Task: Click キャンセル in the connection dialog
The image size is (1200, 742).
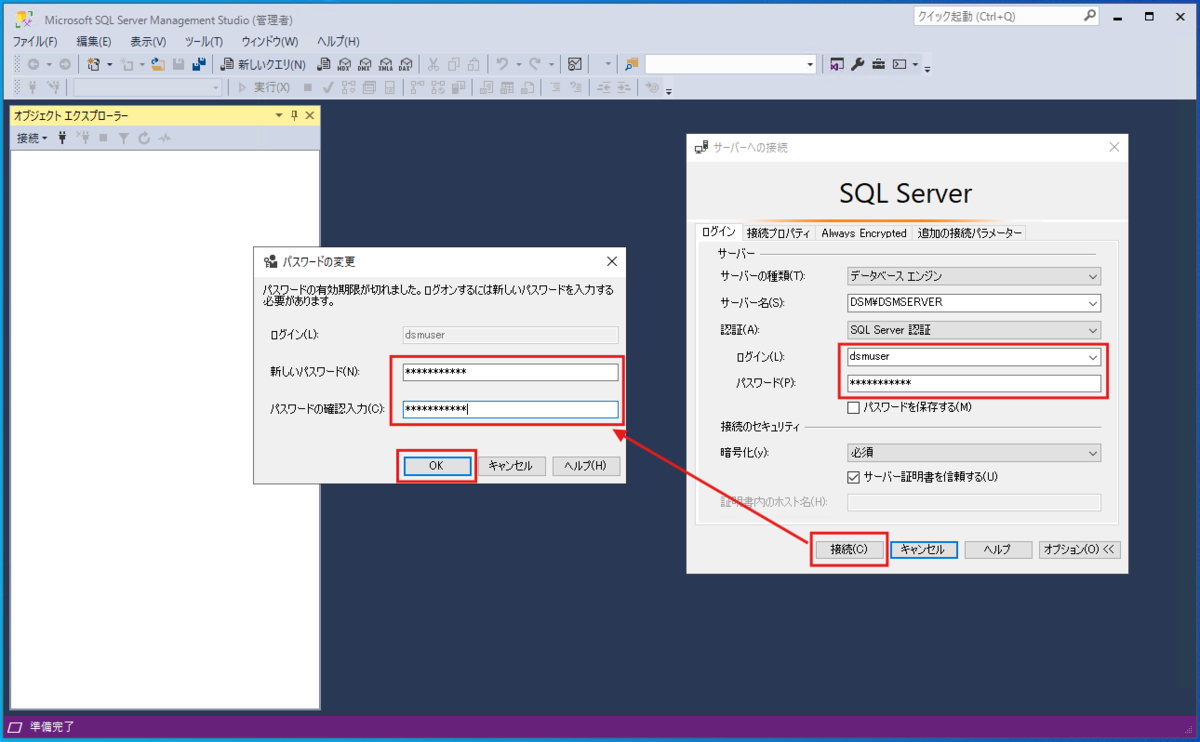Action: point(924,549)
